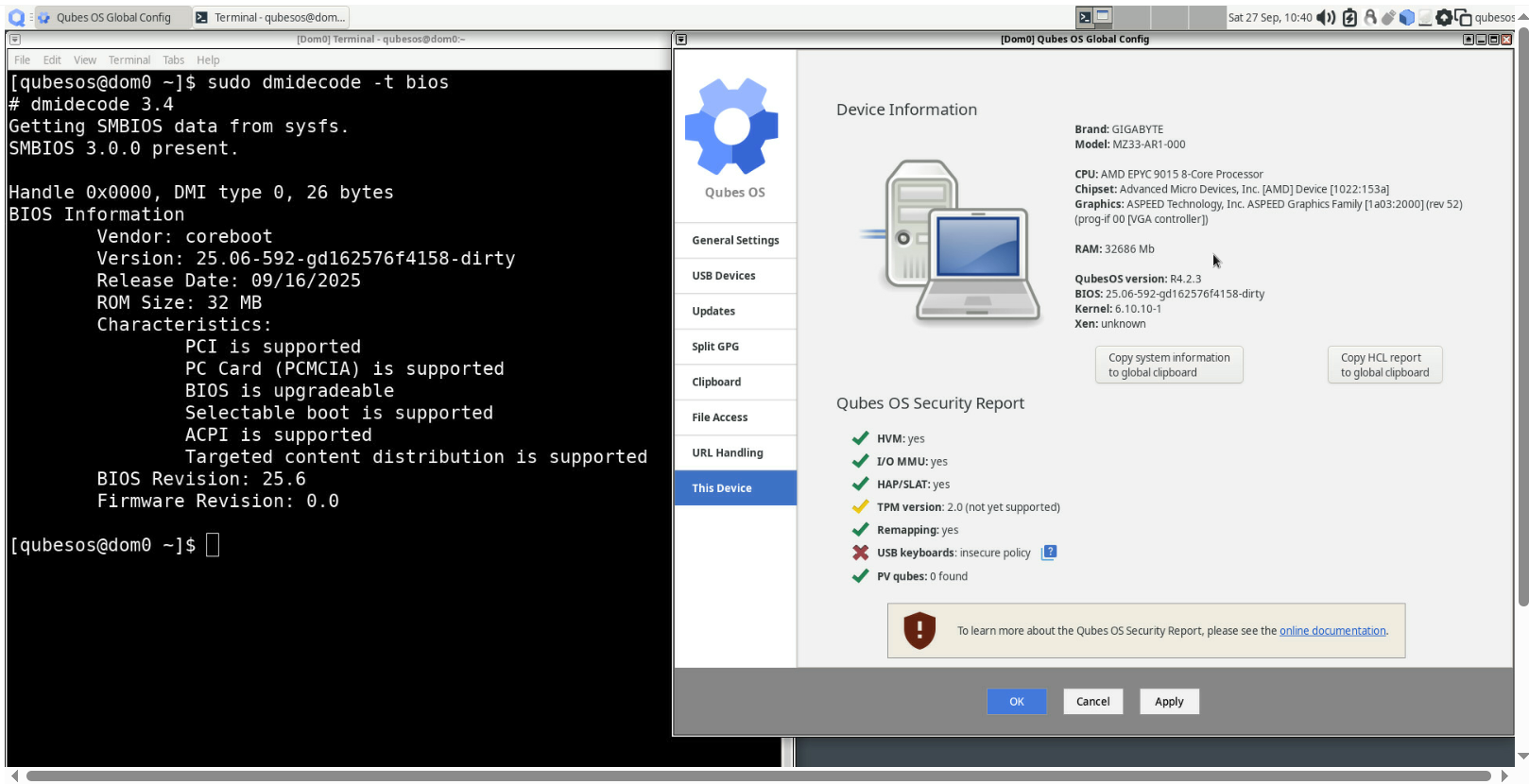Click Copy HCL report to global clipboard

(x=1384, y=365)
